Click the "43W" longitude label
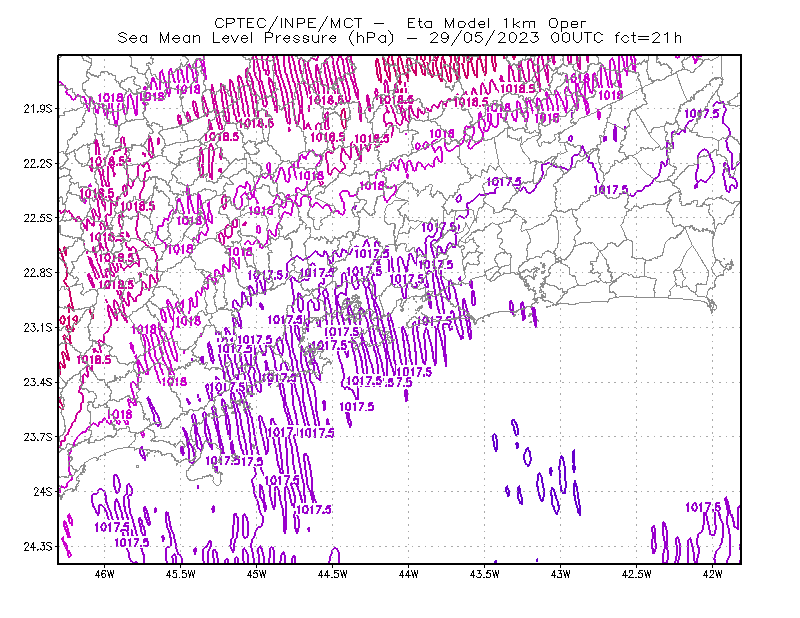The image size is (800, 618). click(x=560, y=574)
